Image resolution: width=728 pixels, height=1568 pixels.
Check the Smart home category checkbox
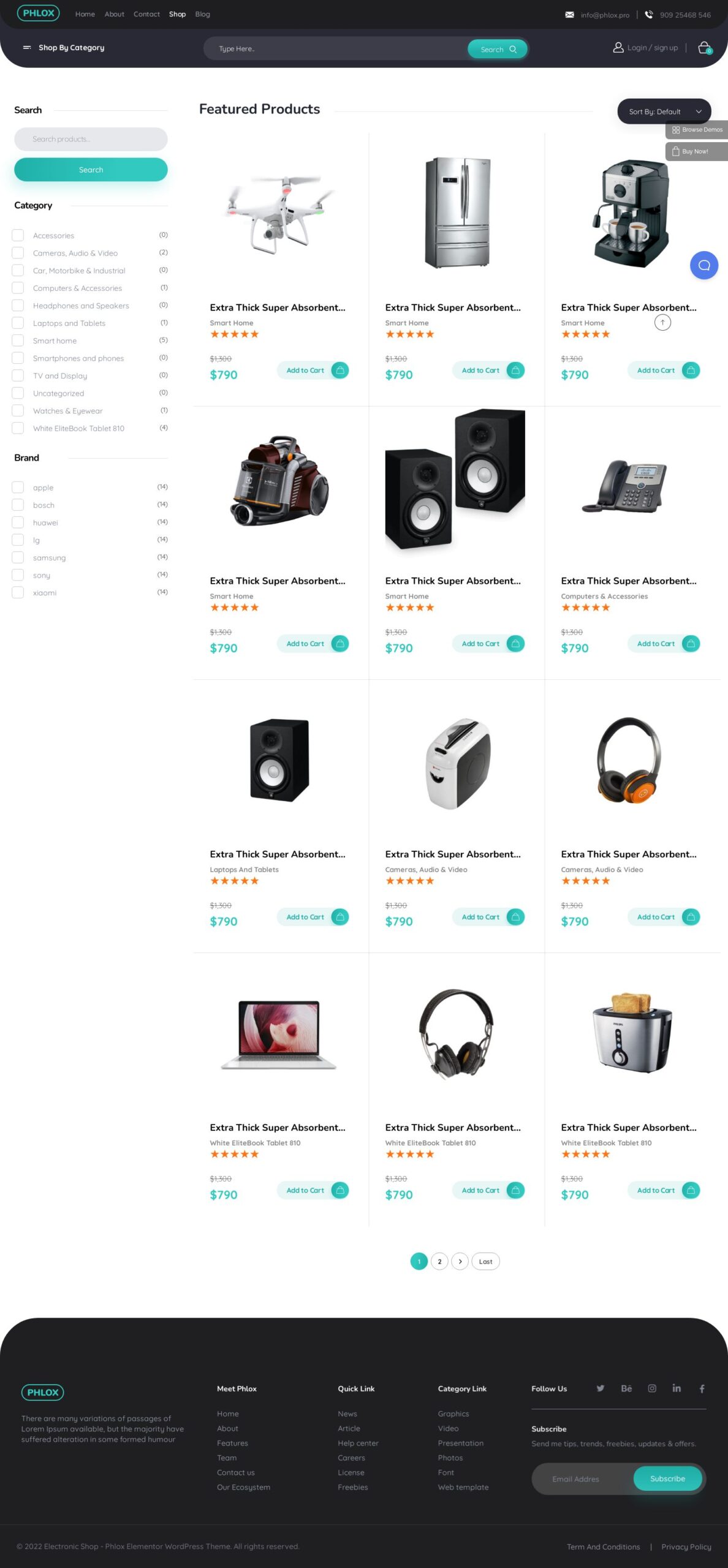[x=18, y=341]
